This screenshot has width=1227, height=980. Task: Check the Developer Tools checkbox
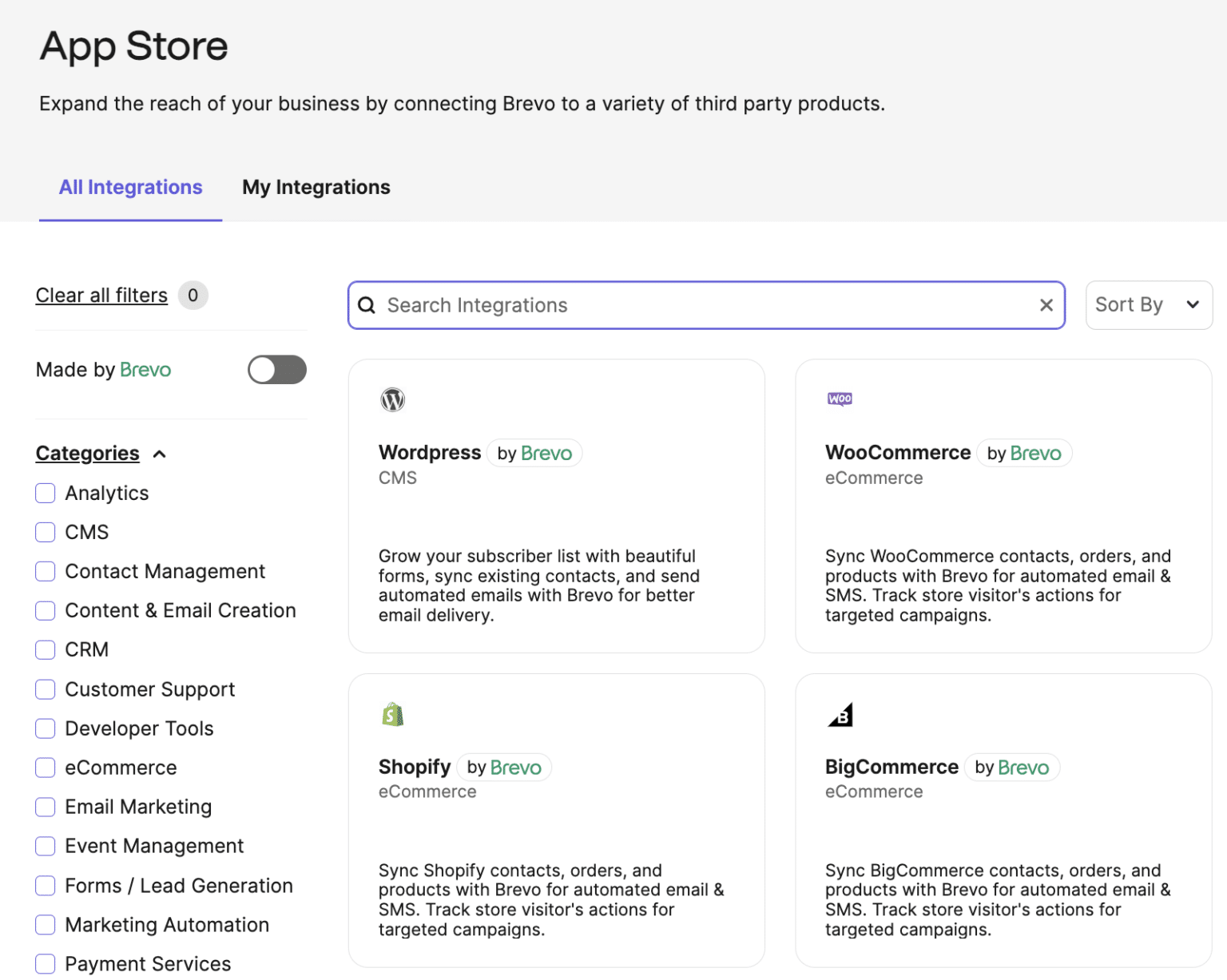point(46,728)
